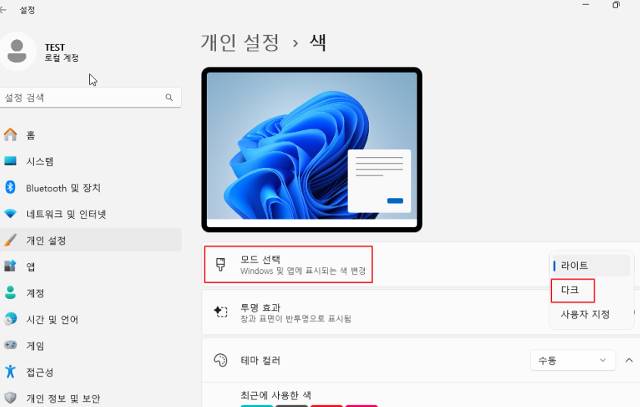Select the 접근성 accessibility icon

10,371
